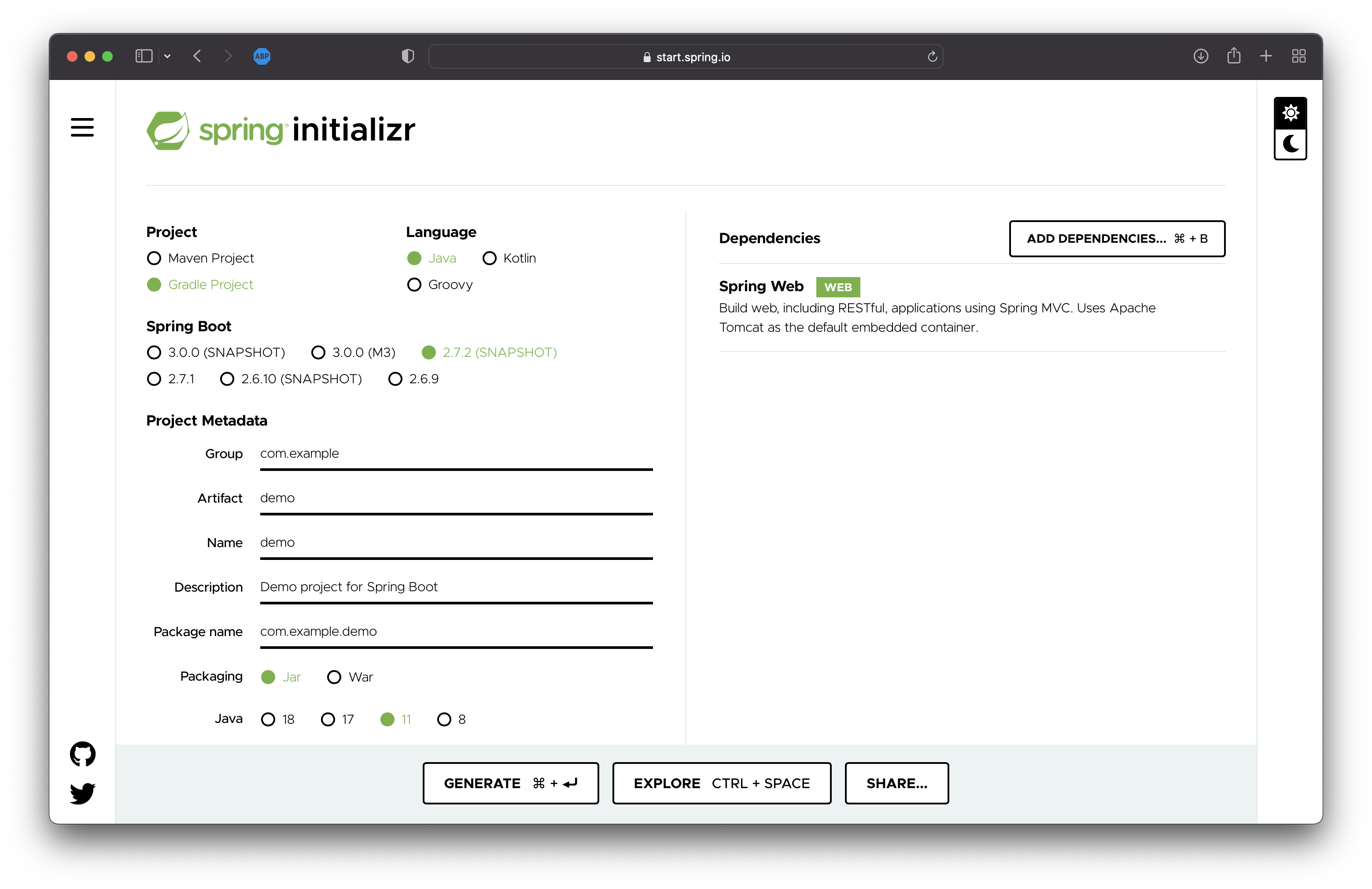
Task: Select Maven Project radio option
Action: (x=154, y=258)
